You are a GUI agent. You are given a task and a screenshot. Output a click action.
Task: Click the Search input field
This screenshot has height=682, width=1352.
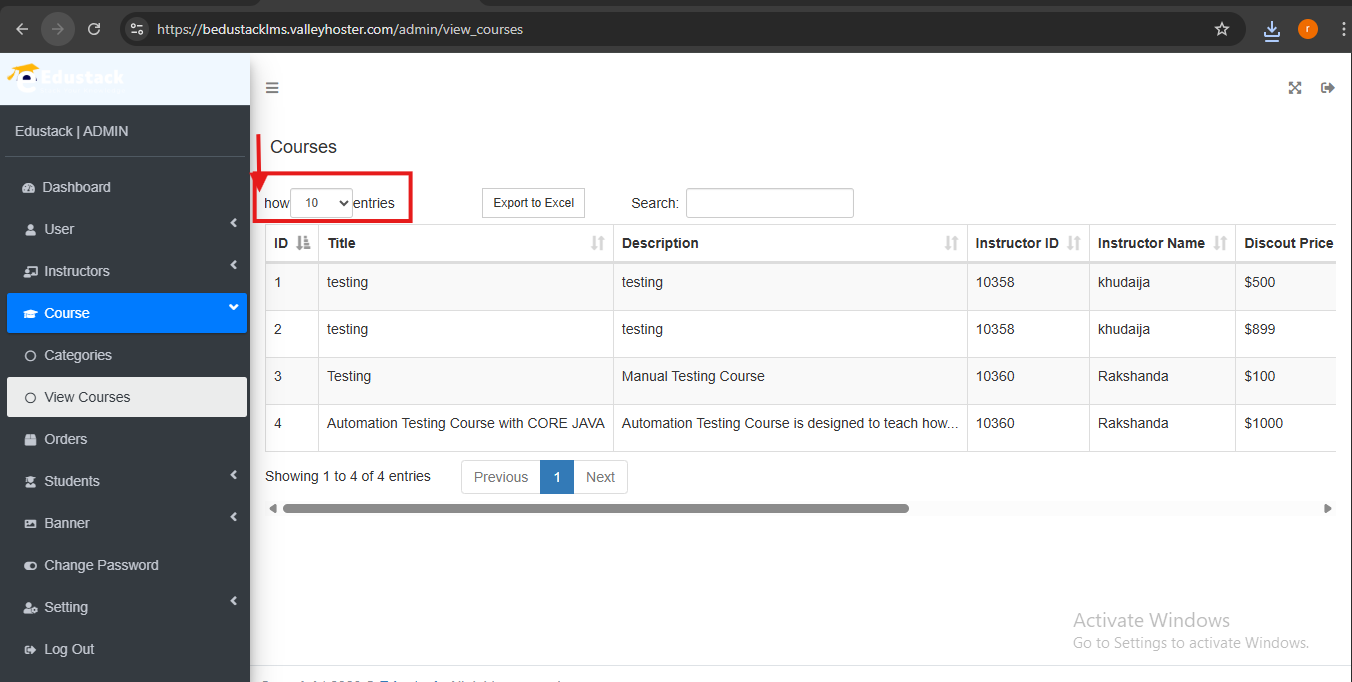[x=770, y=203]
